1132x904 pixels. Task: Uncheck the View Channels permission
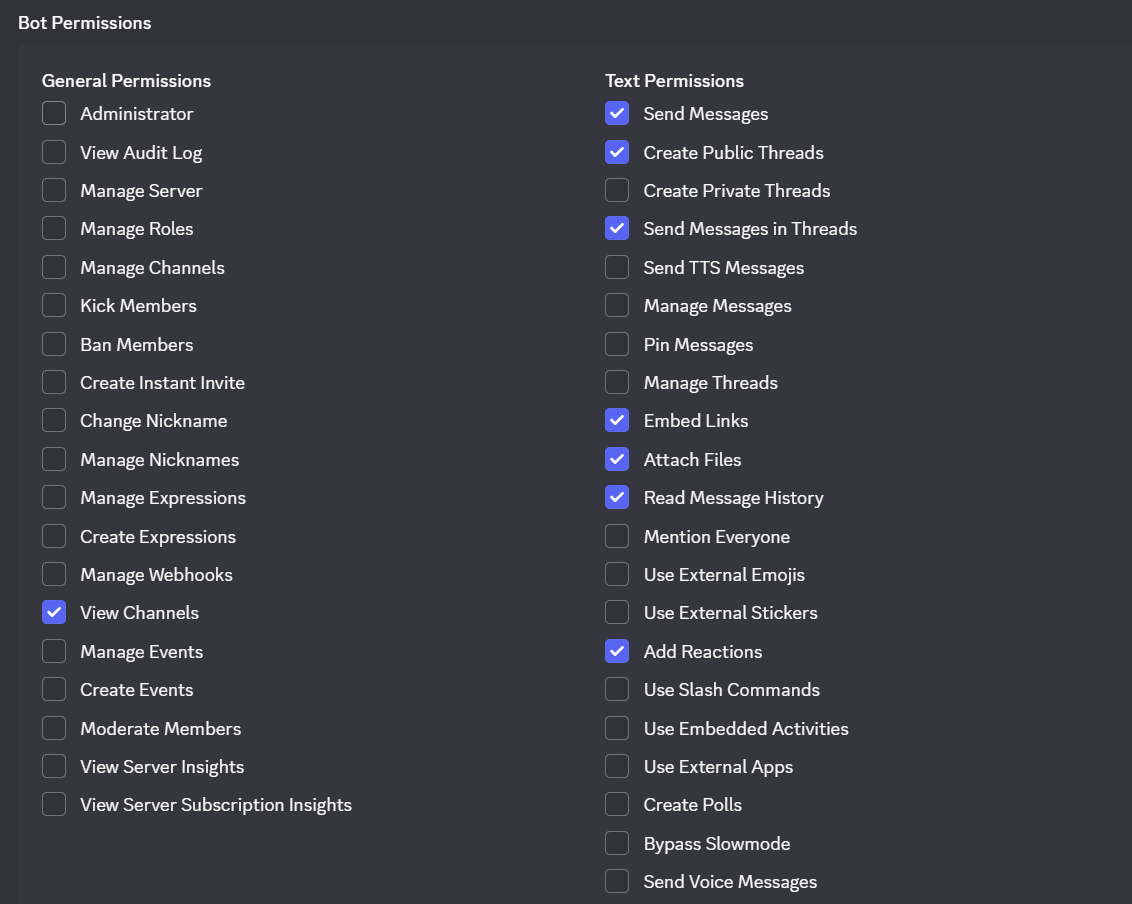[54, 613]
